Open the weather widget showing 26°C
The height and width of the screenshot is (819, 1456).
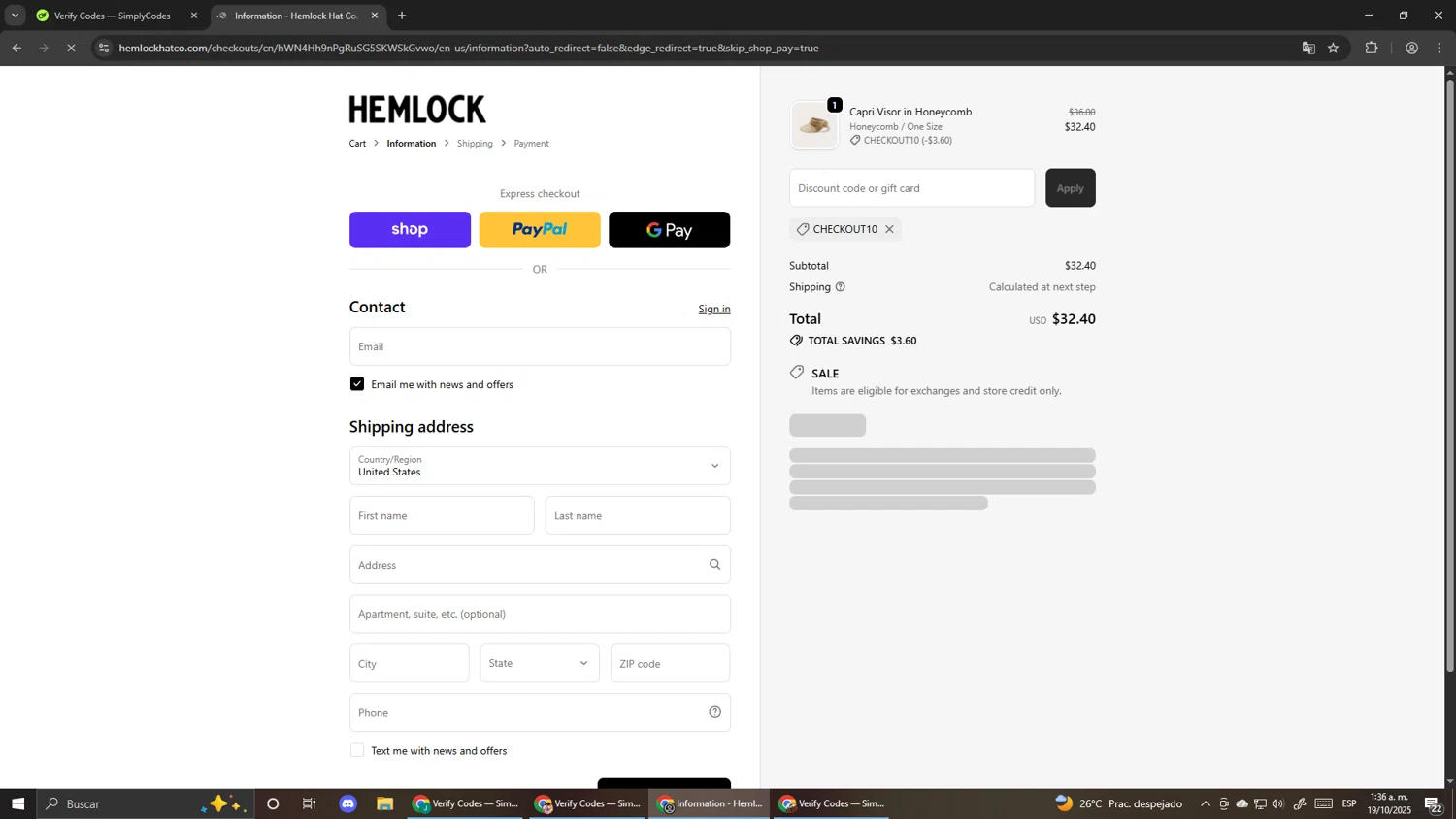pos(1119,803)
